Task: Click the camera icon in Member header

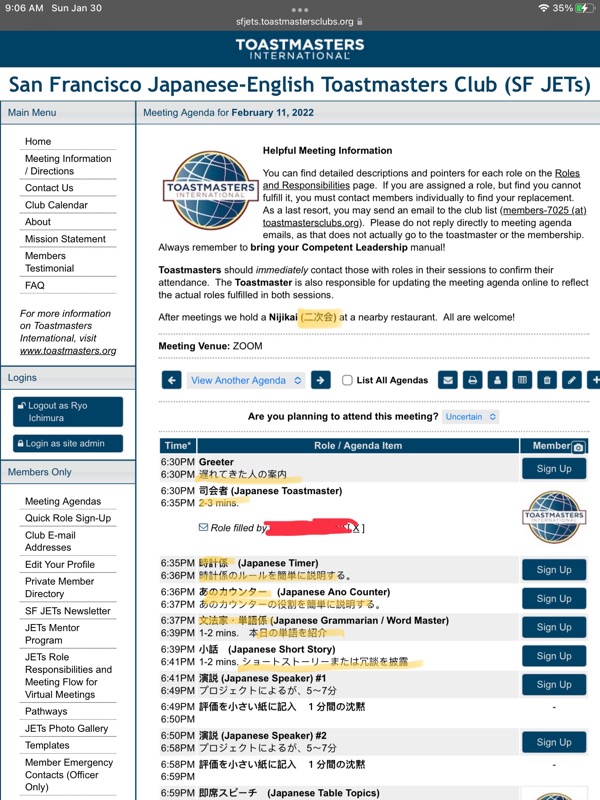Action: (x=578, y=447)
